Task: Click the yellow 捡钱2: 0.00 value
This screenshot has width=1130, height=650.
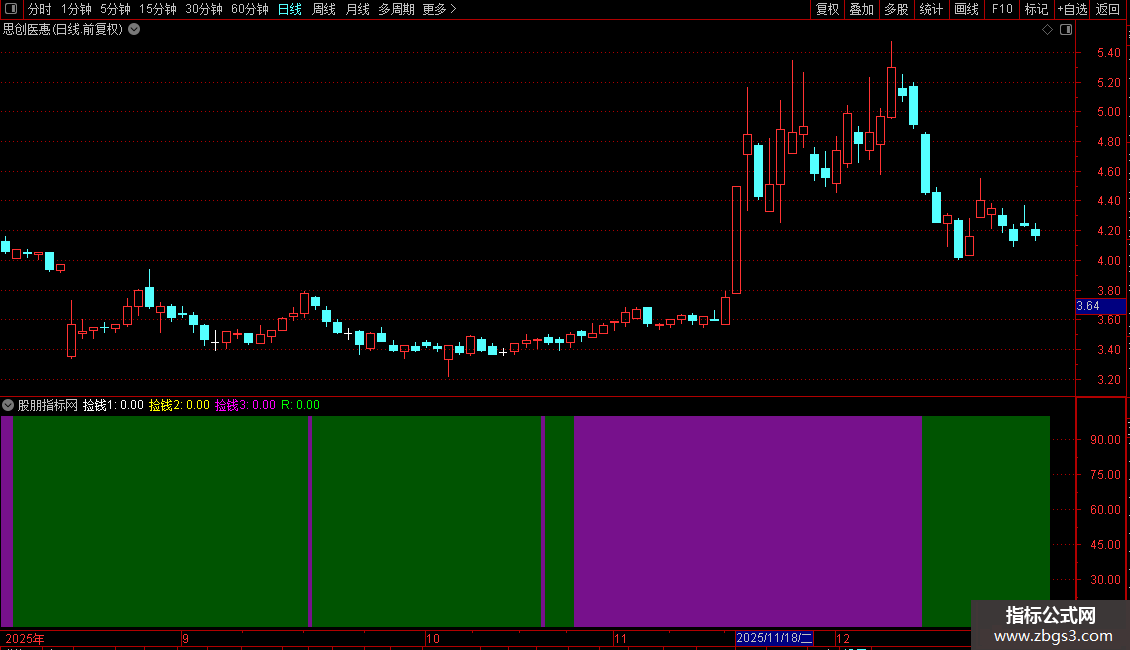Action: [179, 405]
